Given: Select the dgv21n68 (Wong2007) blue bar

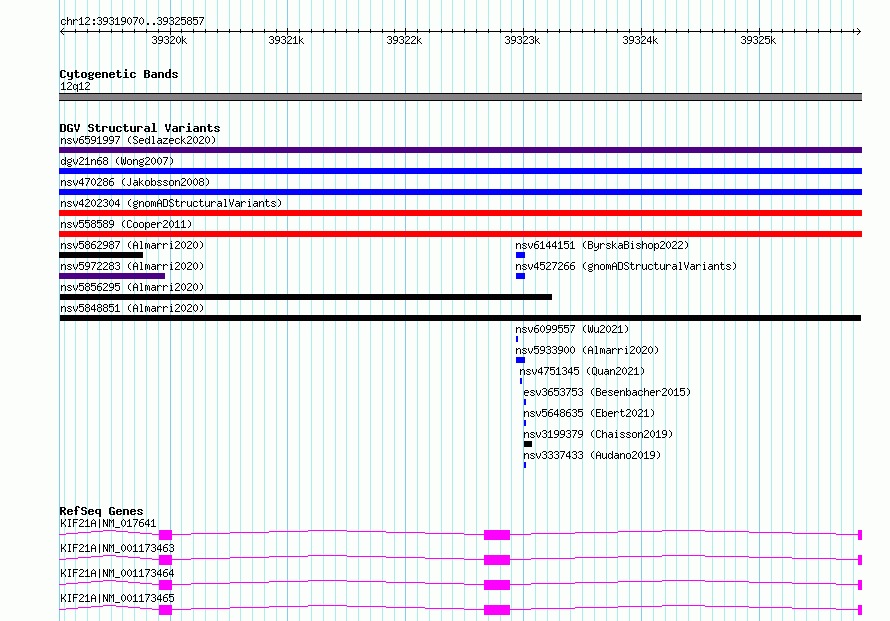Looking at the screenshot, I should (460, 171).
